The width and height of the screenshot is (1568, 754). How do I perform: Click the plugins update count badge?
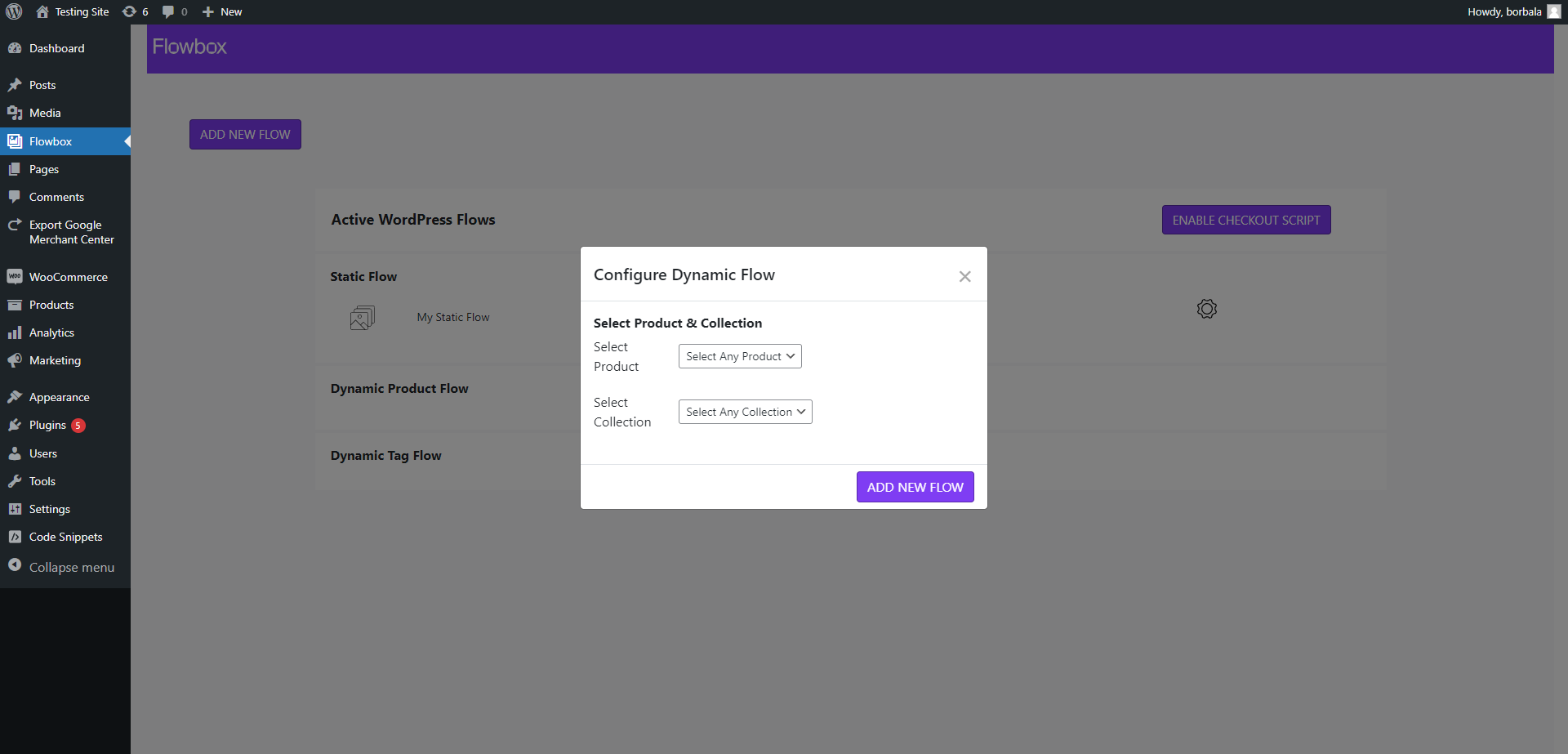[x=78, y=426]
